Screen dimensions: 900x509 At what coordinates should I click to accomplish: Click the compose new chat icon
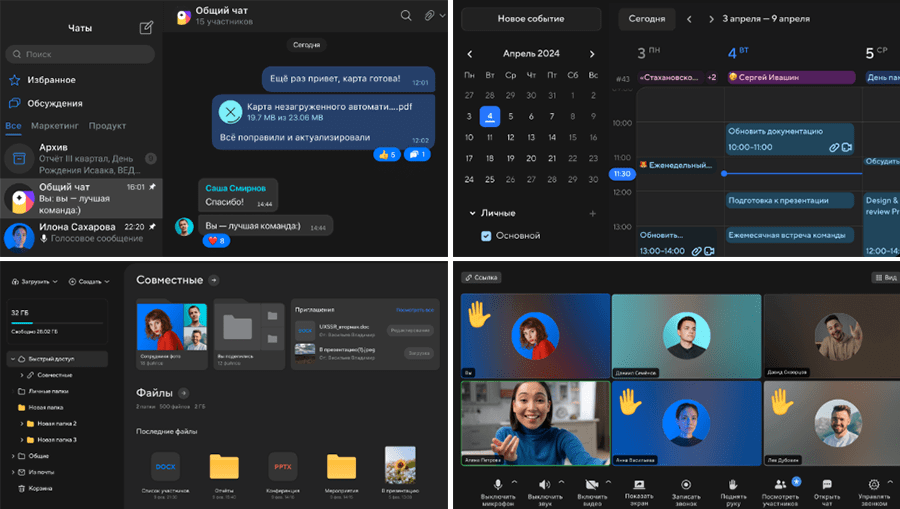click(x=146, y=28)
